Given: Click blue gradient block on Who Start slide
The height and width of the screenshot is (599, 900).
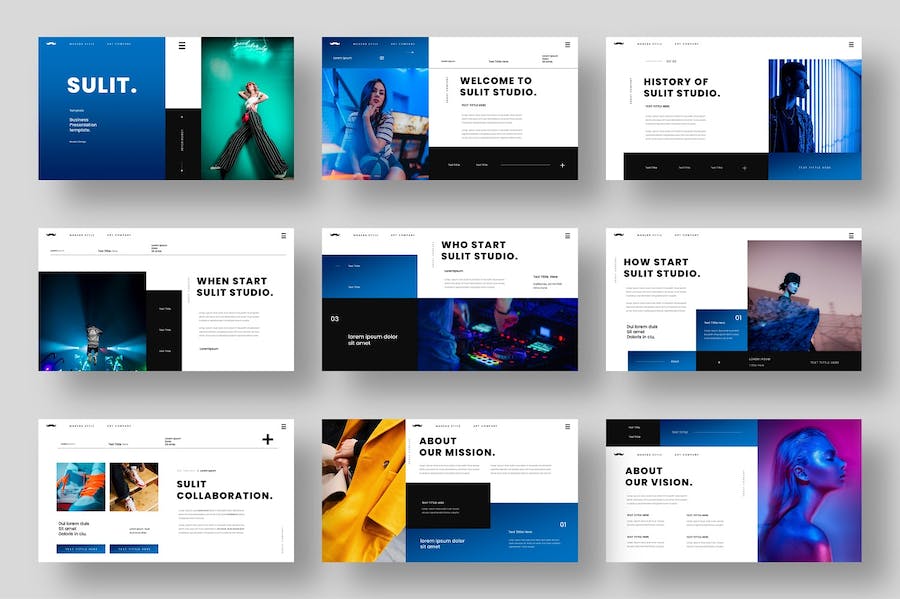Looking at the screenshot, I should pyautogui.click(x=369, y=275).
